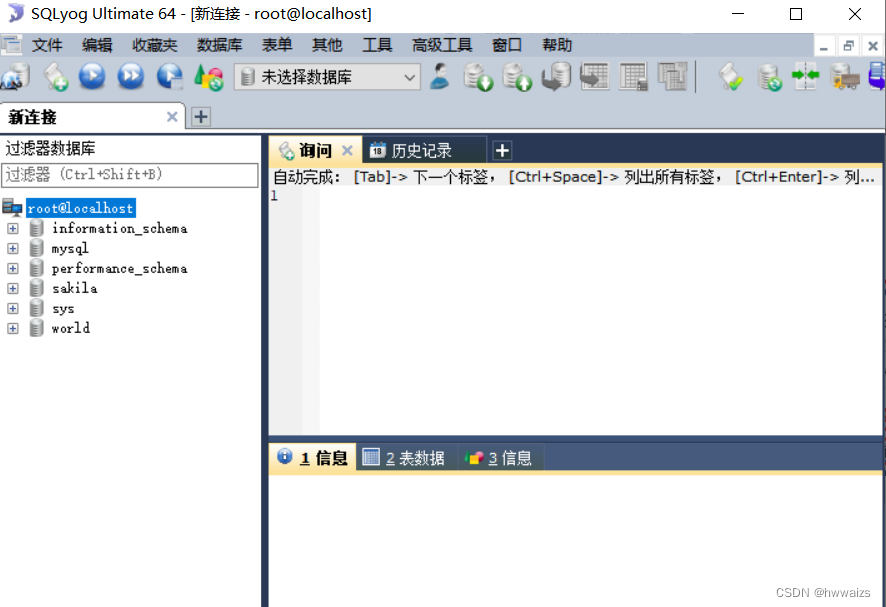The height and width of the screenshot is (607, 886).
Task: Select the root@localhost tree node
Action: (80, 208)
